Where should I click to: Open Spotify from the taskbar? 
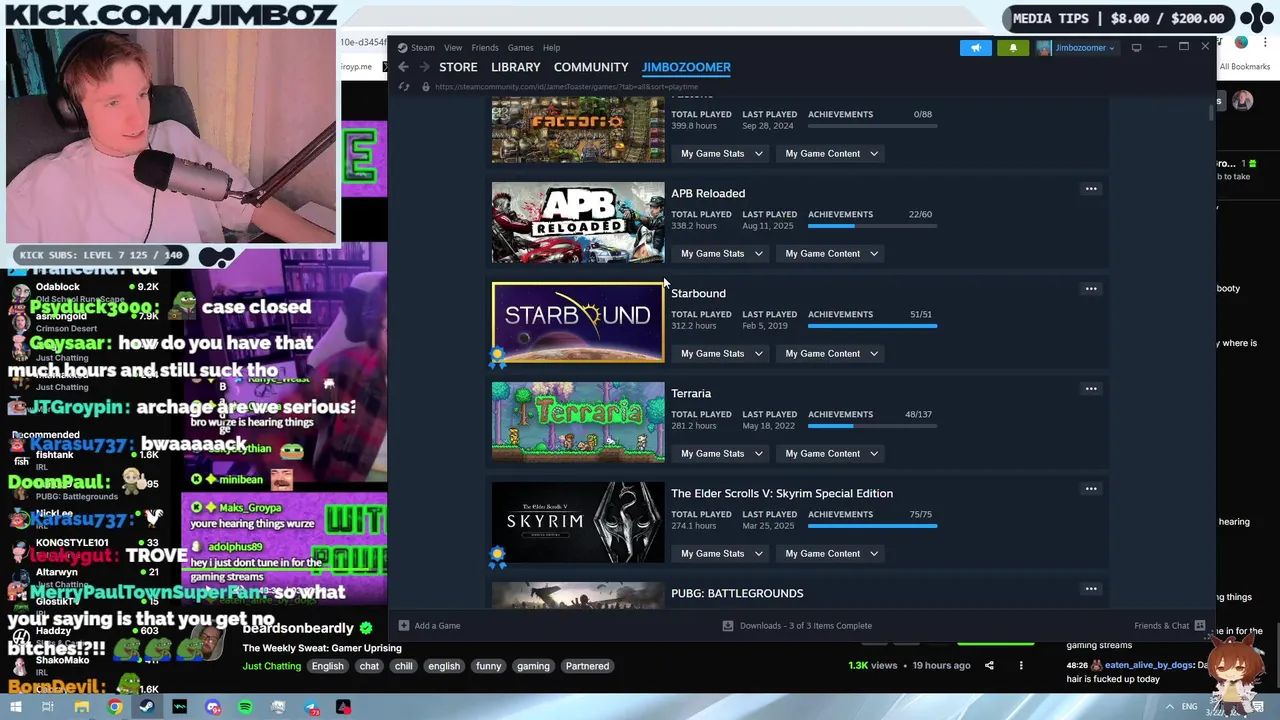(x=245, y=707)
